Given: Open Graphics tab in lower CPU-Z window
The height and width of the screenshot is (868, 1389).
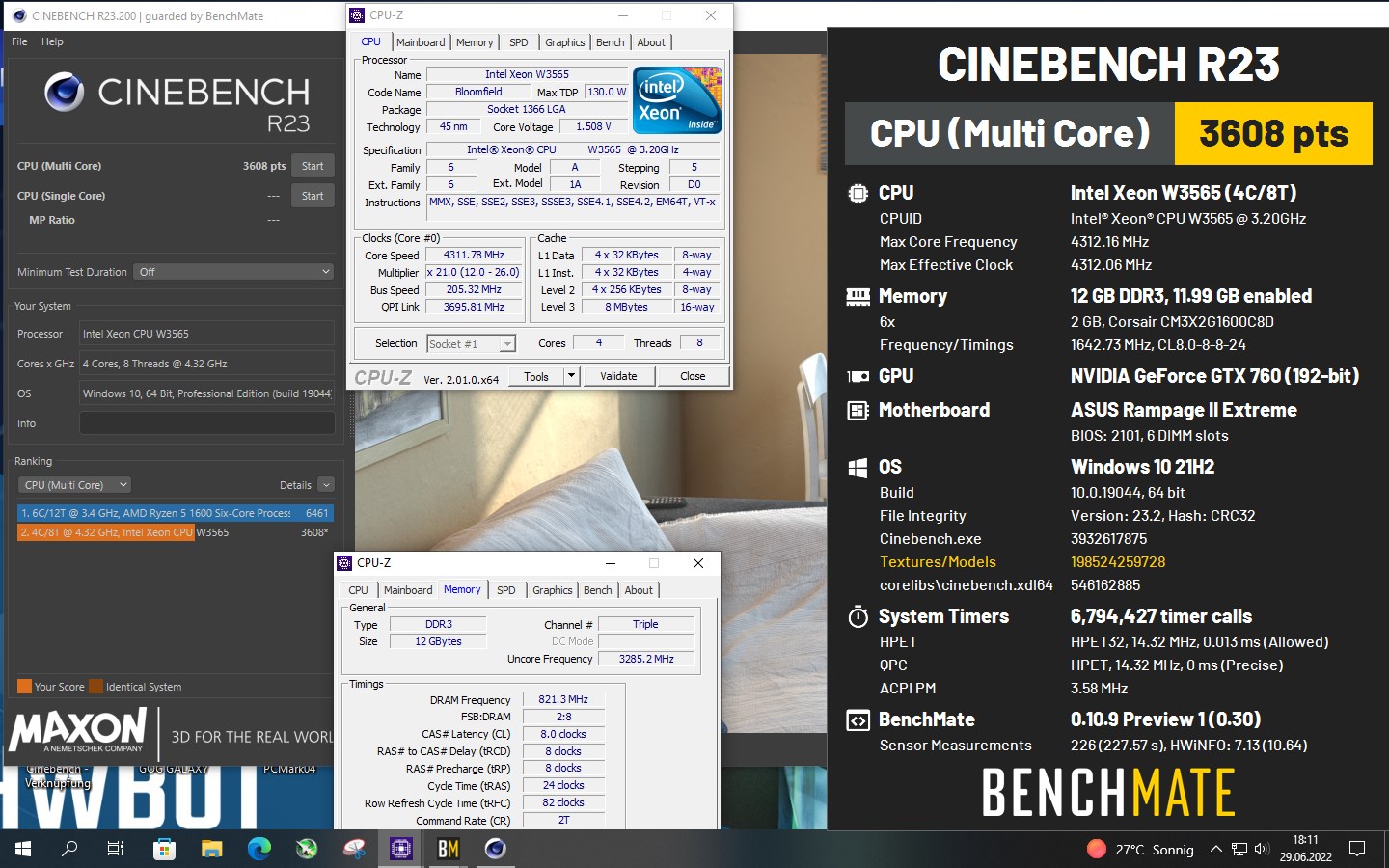Looking at the screenshot, I should pyautogui.click(x=553, y=590).
